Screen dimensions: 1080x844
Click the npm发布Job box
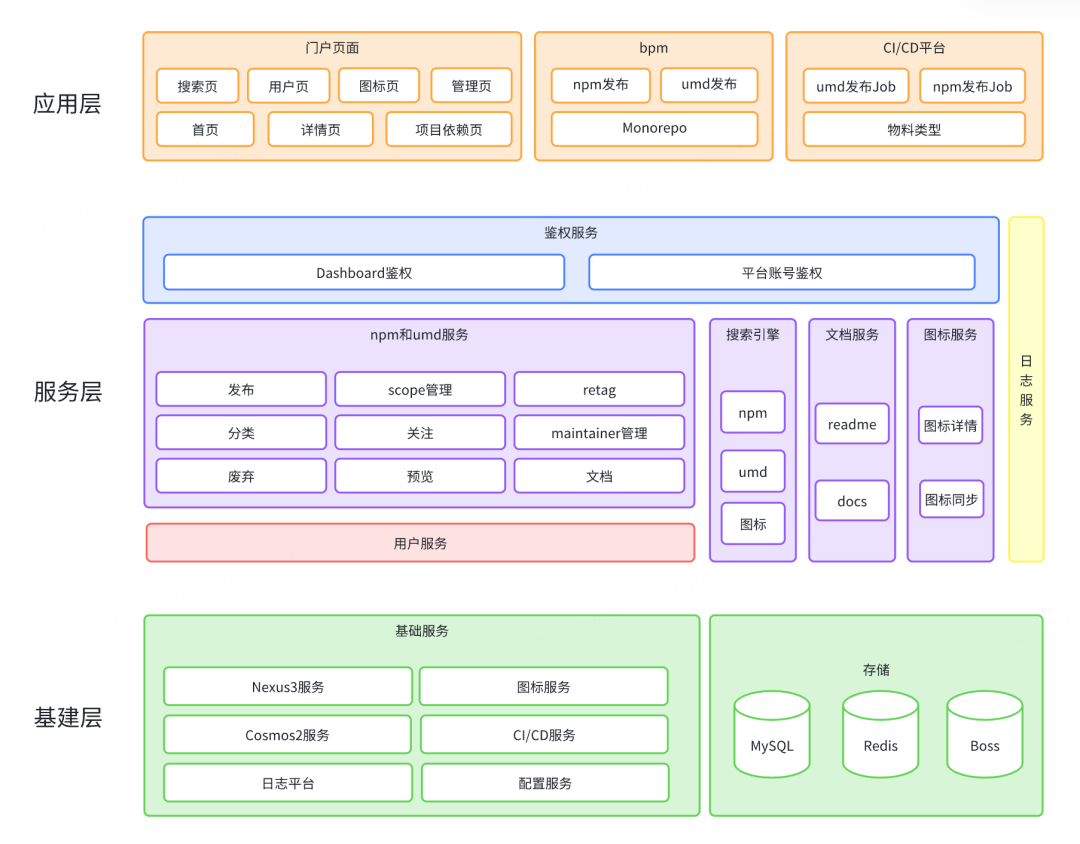[972, 86]
